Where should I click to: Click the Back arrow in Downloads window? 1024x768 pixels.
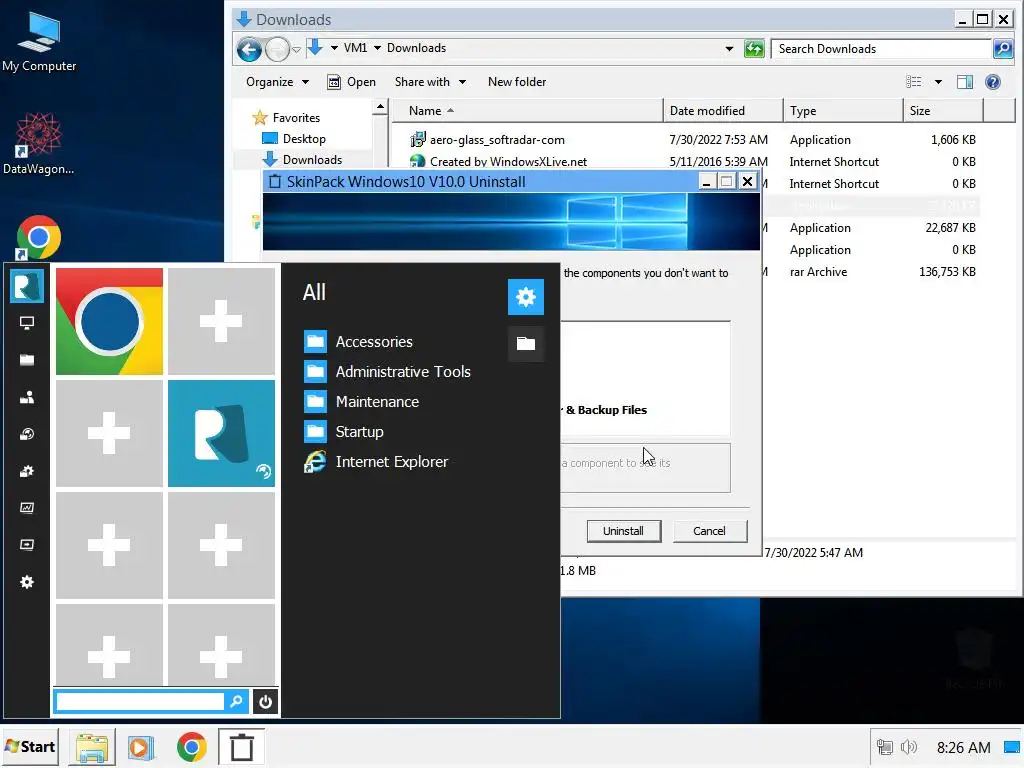(x=249, y=49)
